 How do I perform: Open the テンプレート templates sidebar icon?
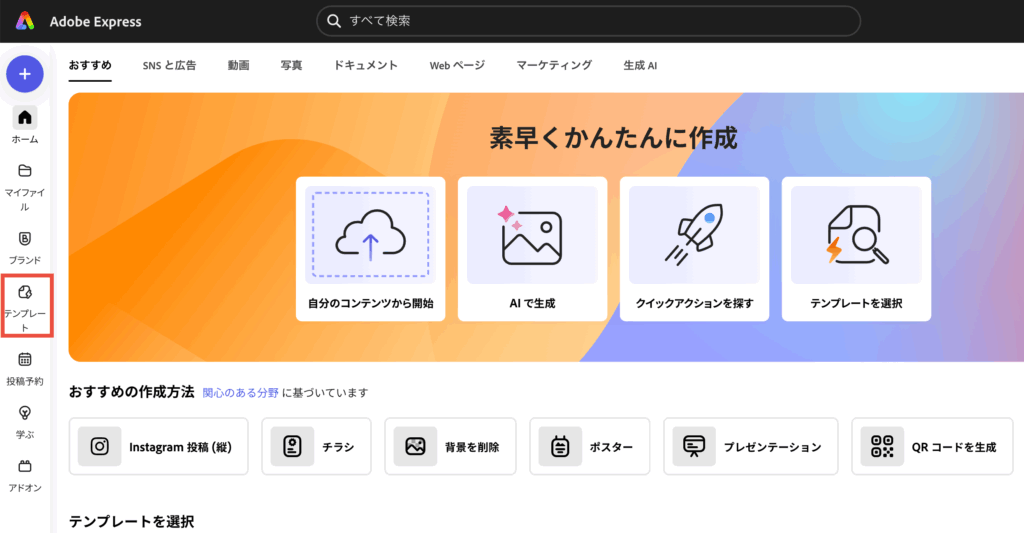tap(25, 292)
